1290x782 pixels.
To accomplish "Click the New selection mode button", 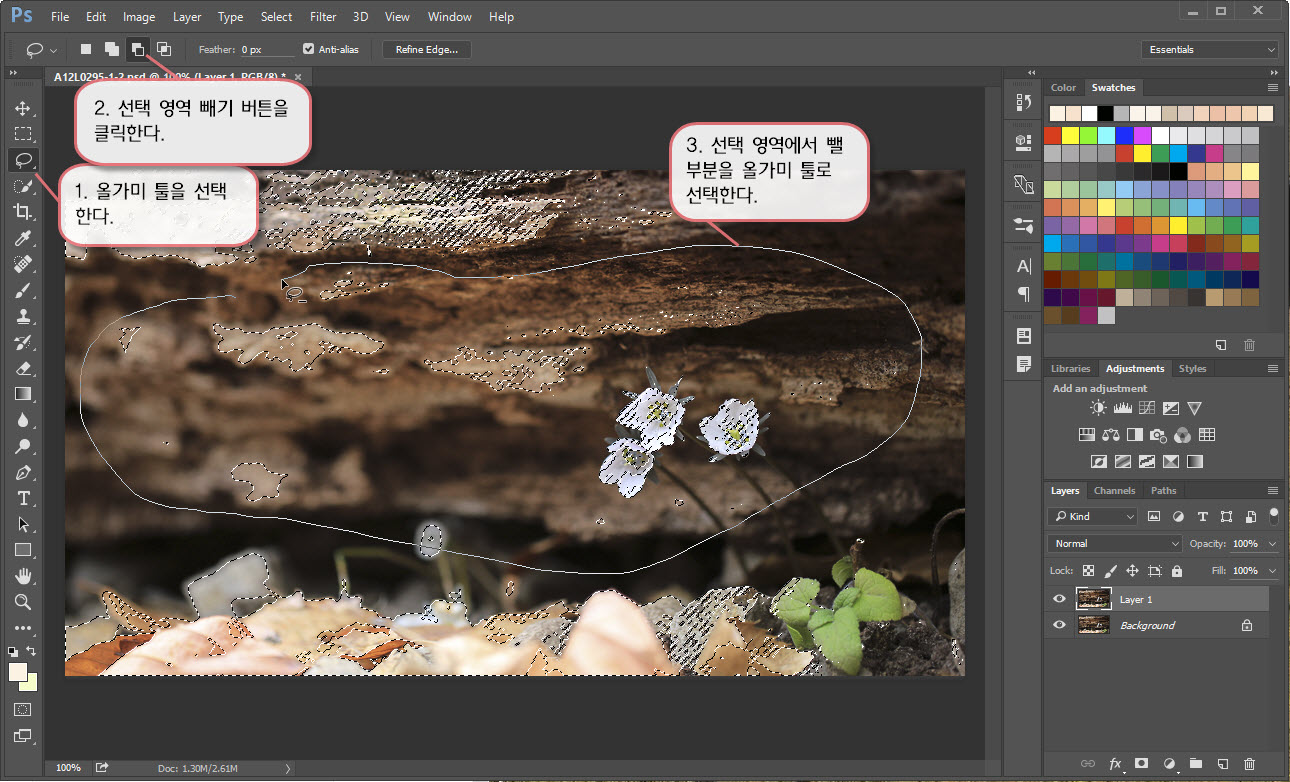I will point(86,49).
